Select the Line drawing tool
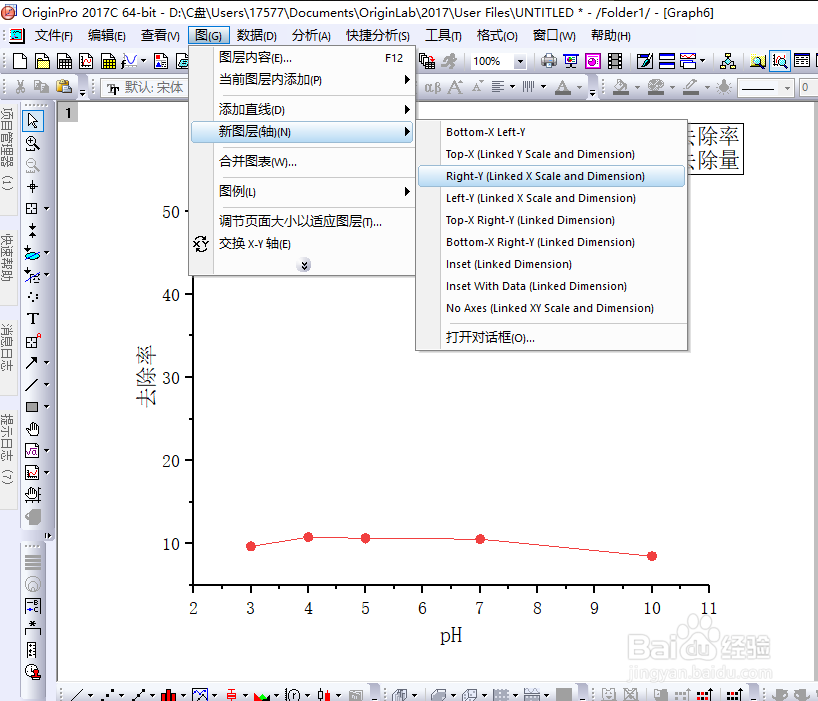The height and width of the screenshot is (701, 818). coord(31,384)
